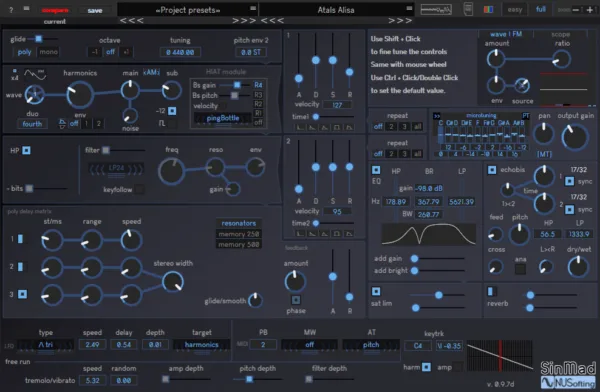Select first envelope 1 curve shape icon
Viewport: 600px width, 392px height.
(300, 127)
